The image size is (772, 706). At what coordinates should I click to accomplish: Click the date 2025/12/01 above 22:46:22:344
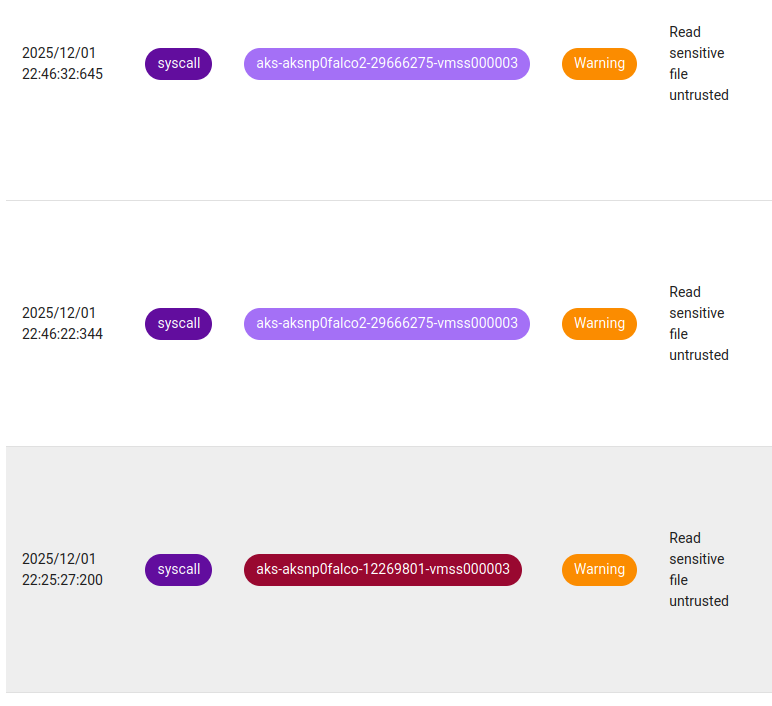[x=59, y=313]
